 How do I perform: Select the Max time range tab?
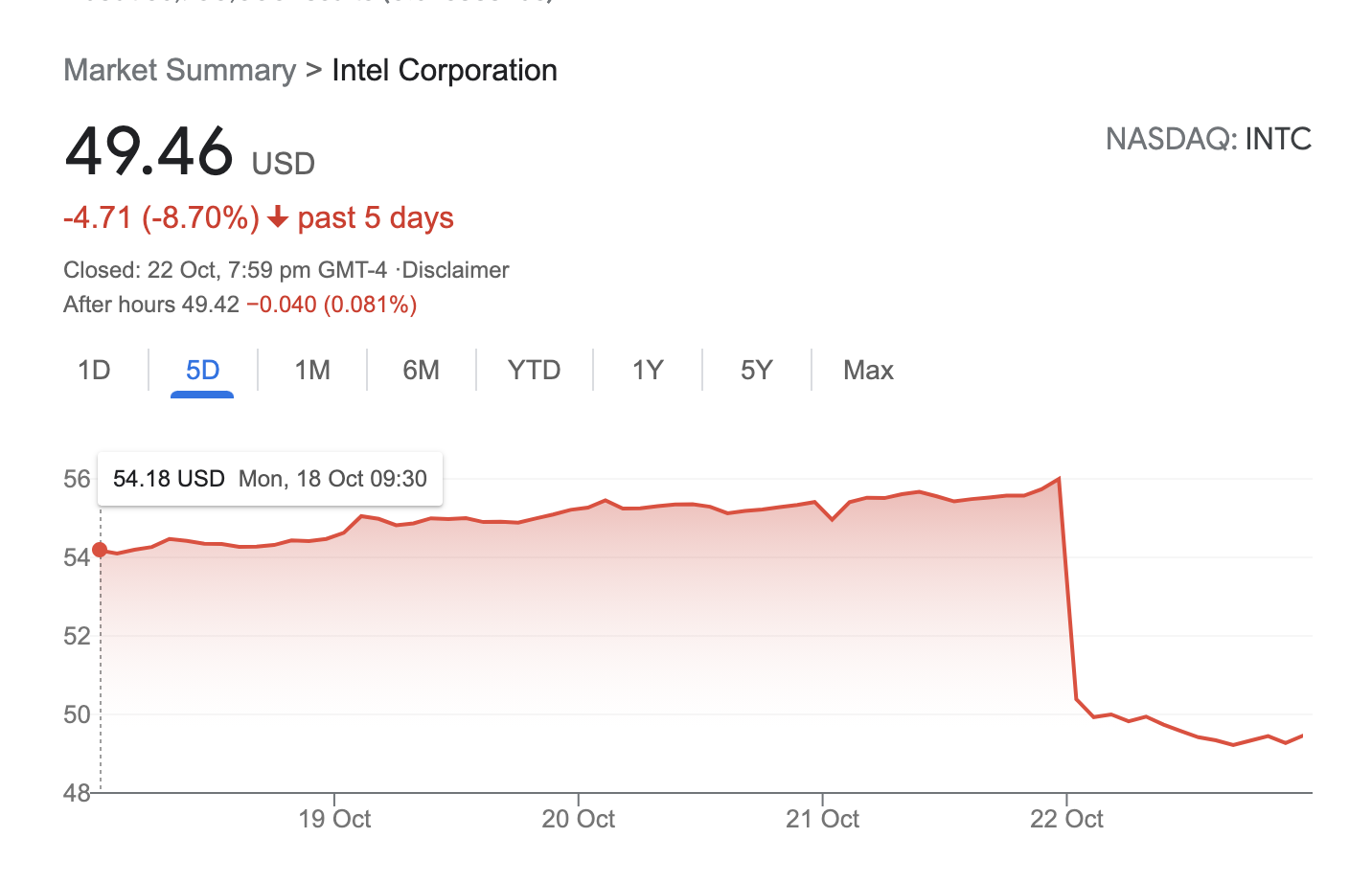coord(868,371)
